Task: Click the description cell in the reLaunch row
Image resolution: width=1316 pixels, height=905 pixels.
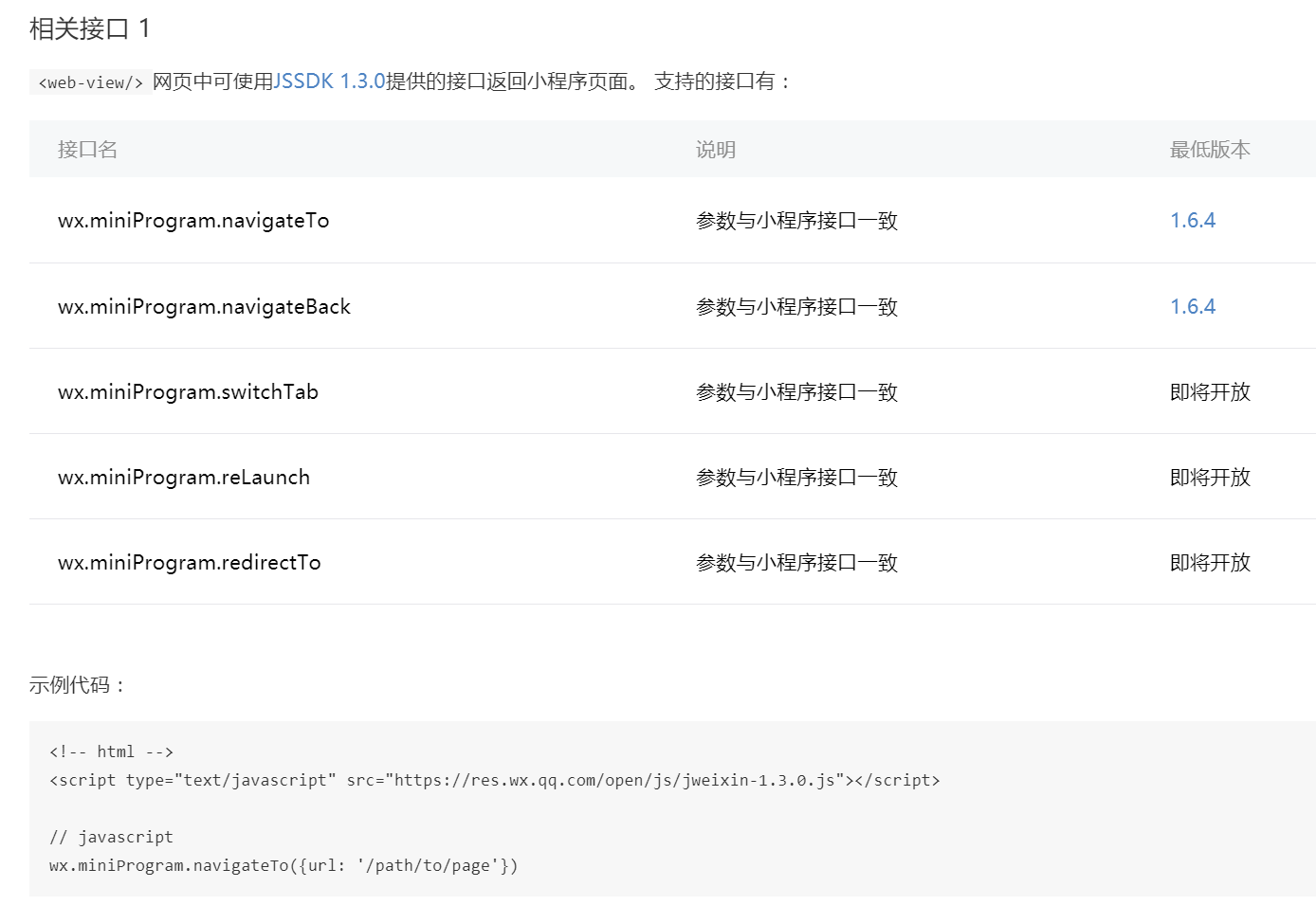Action: (796, 478)
